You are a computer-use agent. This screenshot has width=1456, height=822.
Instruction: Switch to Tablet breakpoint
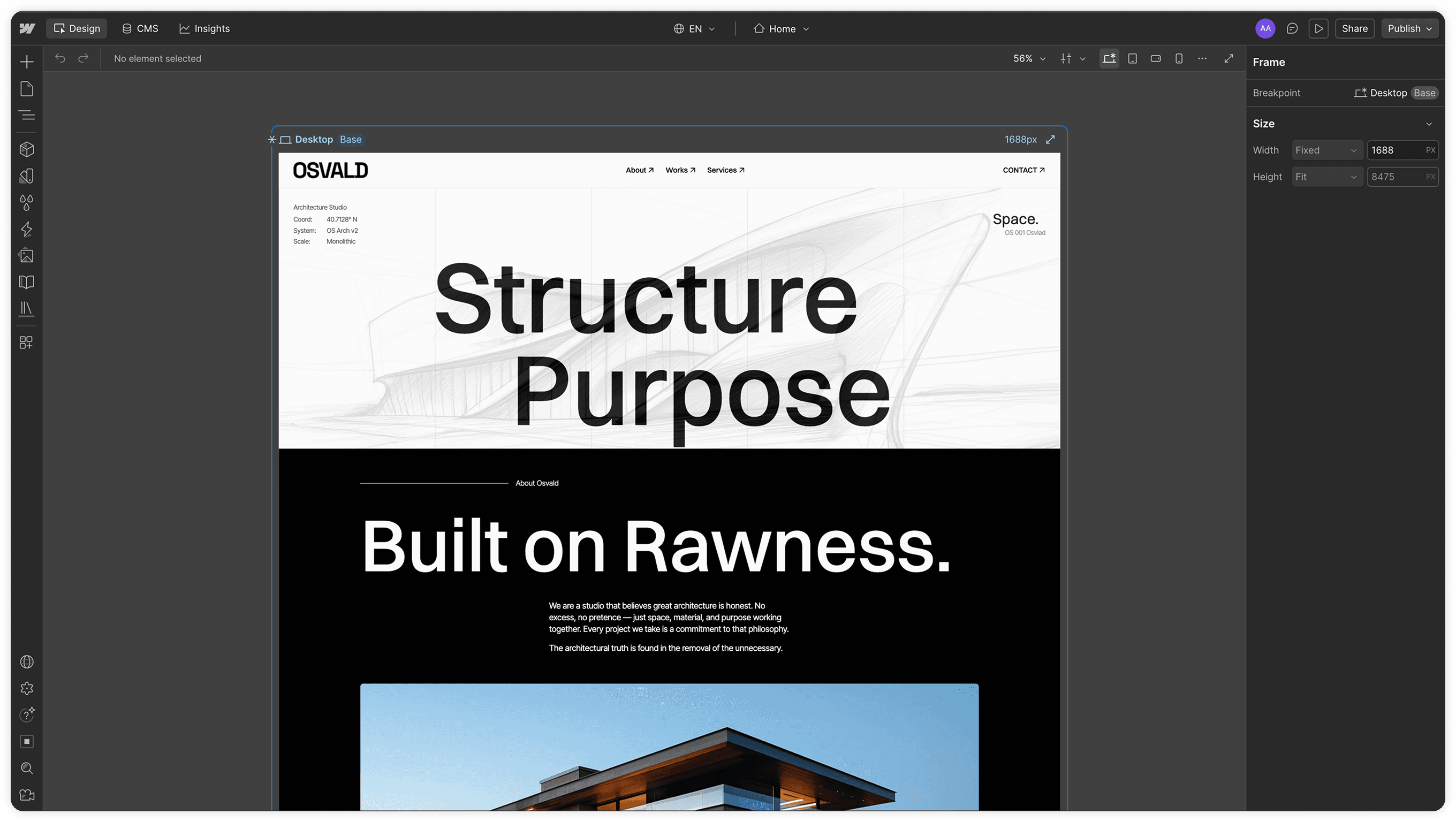1132,58
